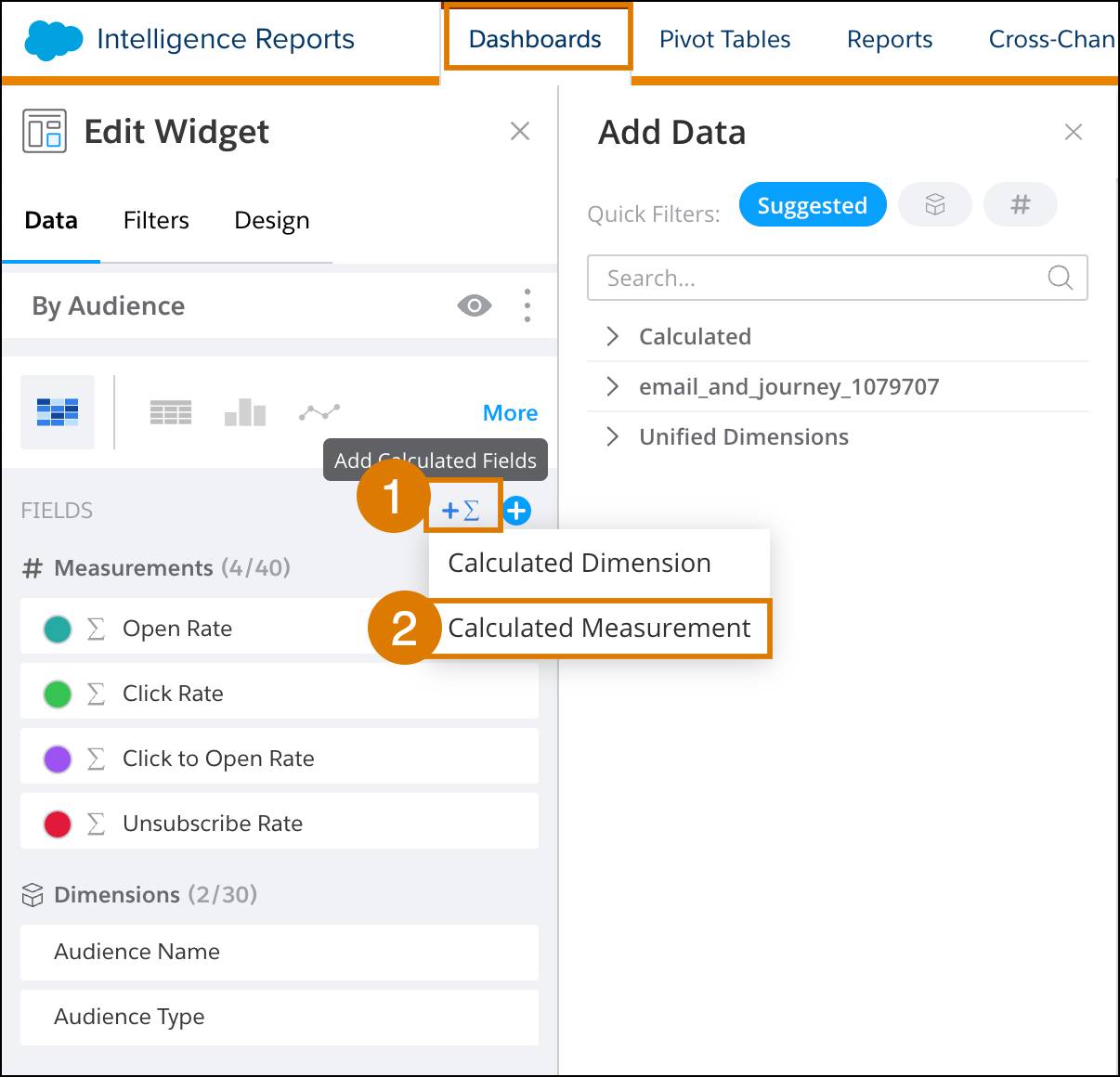Screen dimensions: 1120x1077
Task: Toggle visibility of the By Audience widget
Action: (475, 305)
